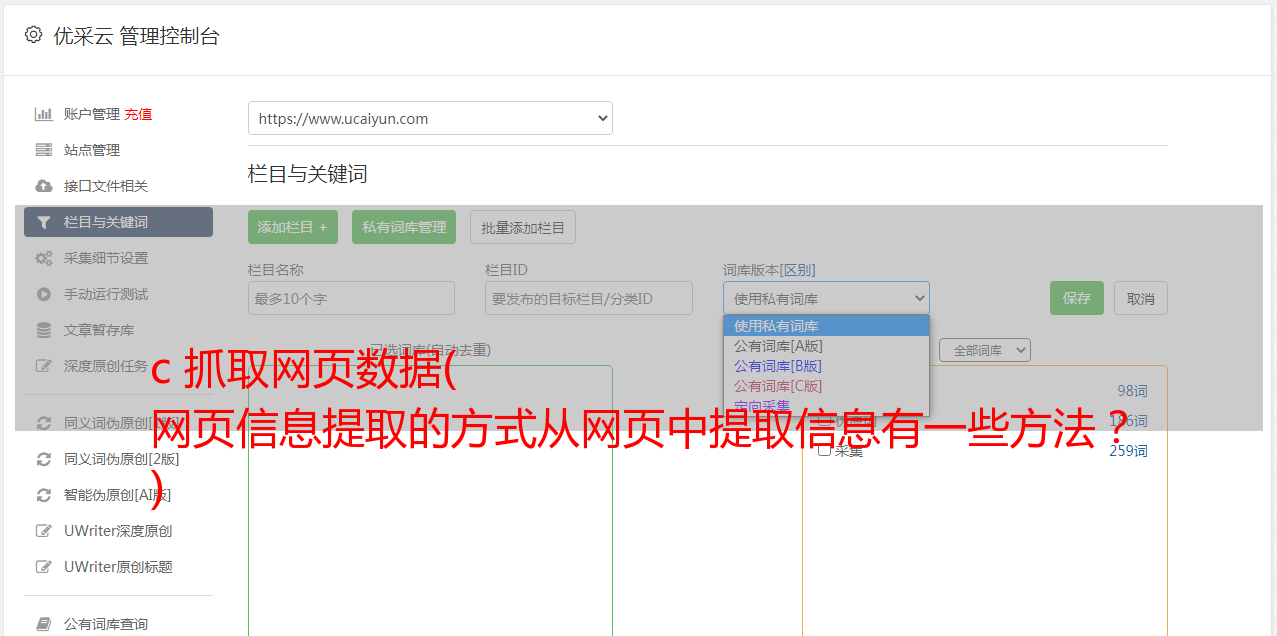
Task: Open the https://www.ucaiyun.com site dropdown
Action: point(430,118)
